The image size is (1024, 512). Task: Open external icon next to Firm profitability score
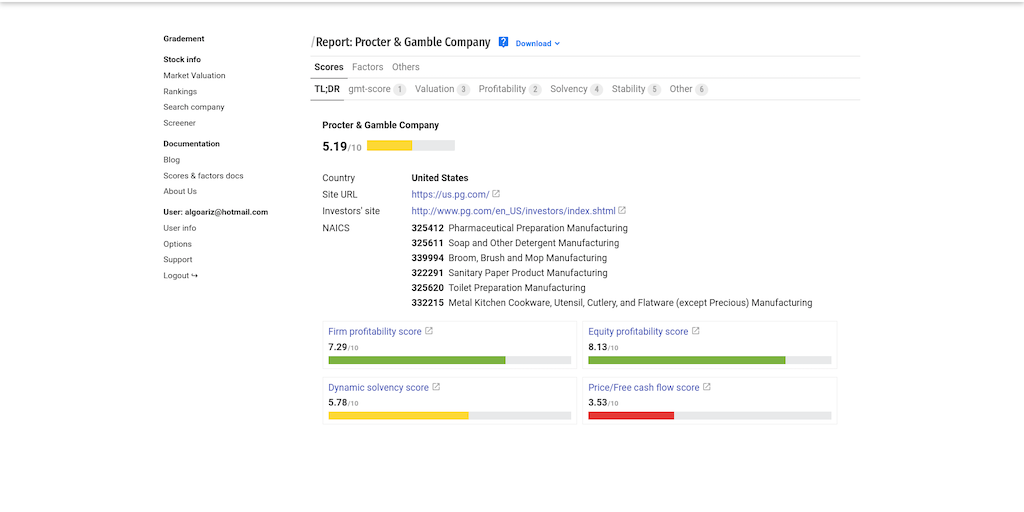point(429,331)
